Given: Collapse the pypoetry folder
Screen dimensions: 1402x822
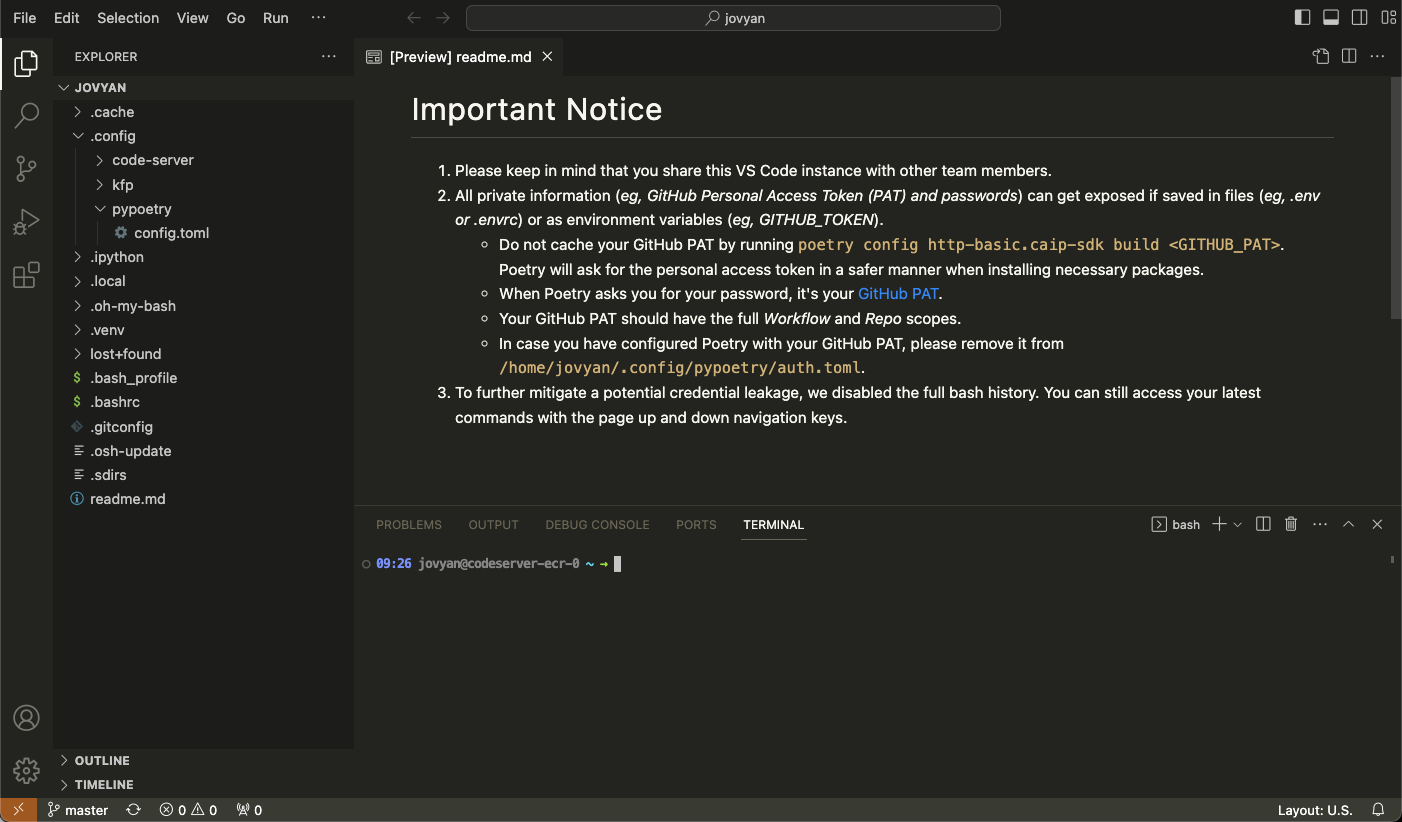Looking at the screenshot, I should pyautogui.click(x=204, y=209).
